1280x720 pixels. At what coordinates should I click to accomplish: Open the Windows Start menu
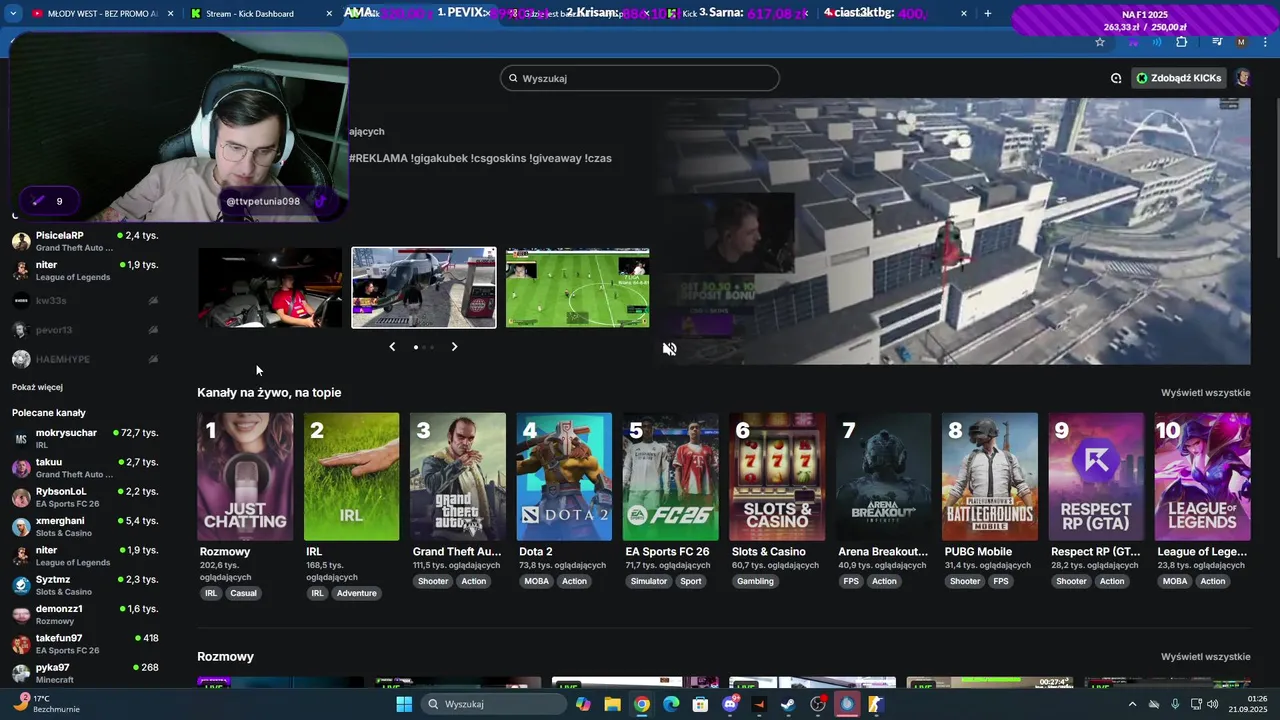tap(404, 704)
